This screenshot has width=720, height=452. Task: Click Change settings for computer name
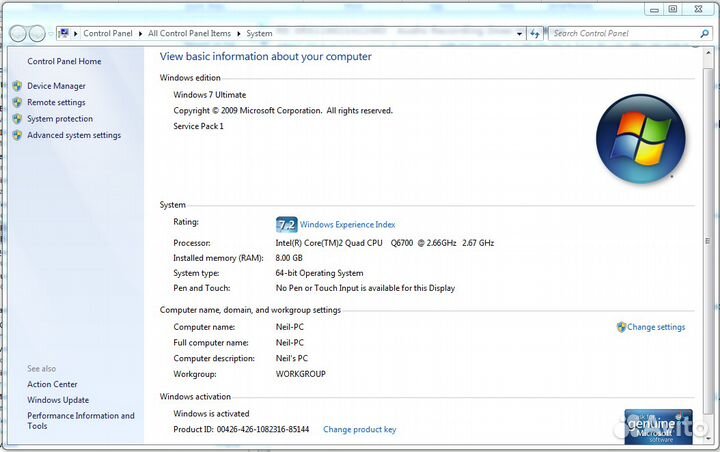(656, 327)
